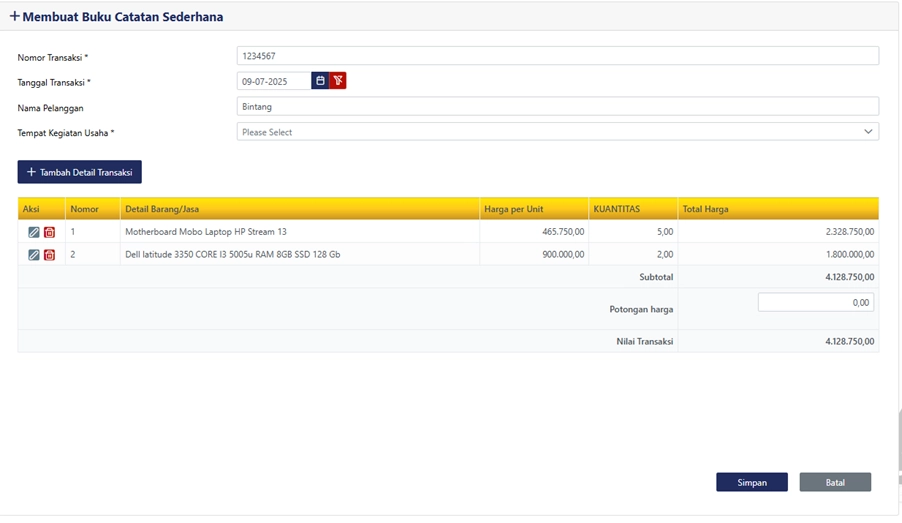Delete row 1 Motherboard item
The height and width of the screenshot is (523, 902).
pyautogui.click(x=49, y=232)
